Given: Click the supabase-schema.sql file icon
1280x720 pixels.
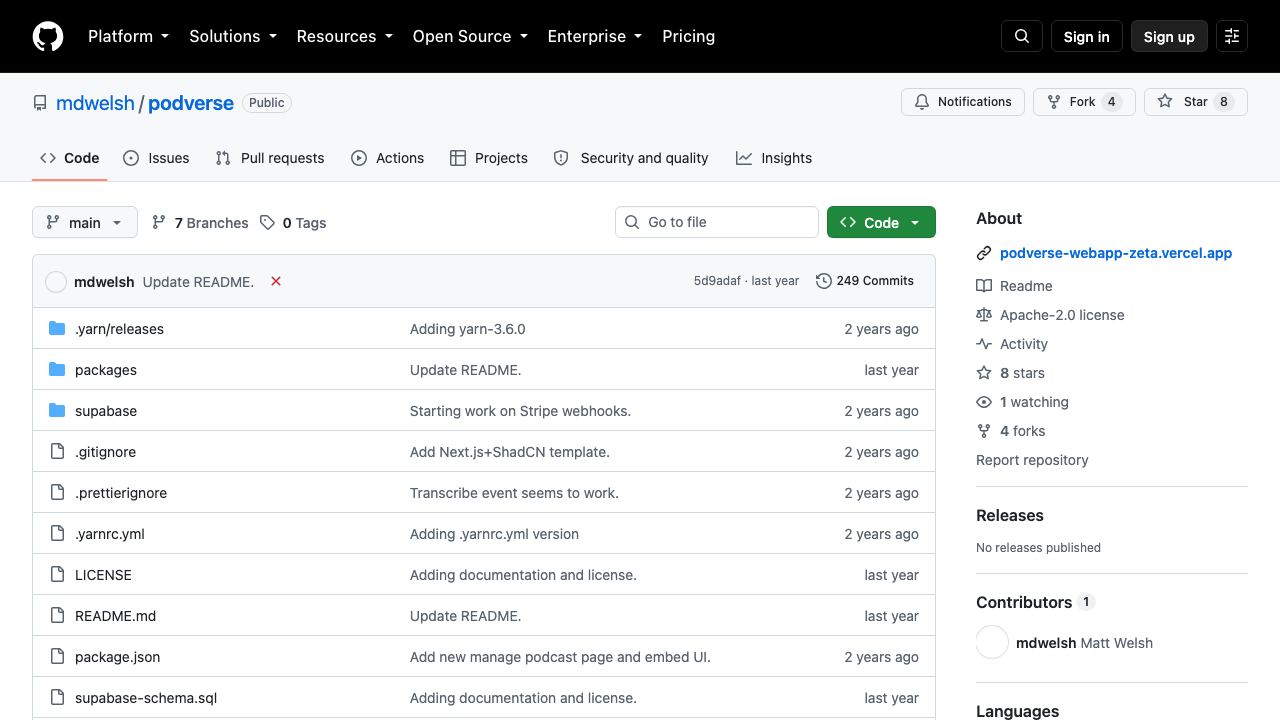Looking at the screenshot, I should pos(57,698).
